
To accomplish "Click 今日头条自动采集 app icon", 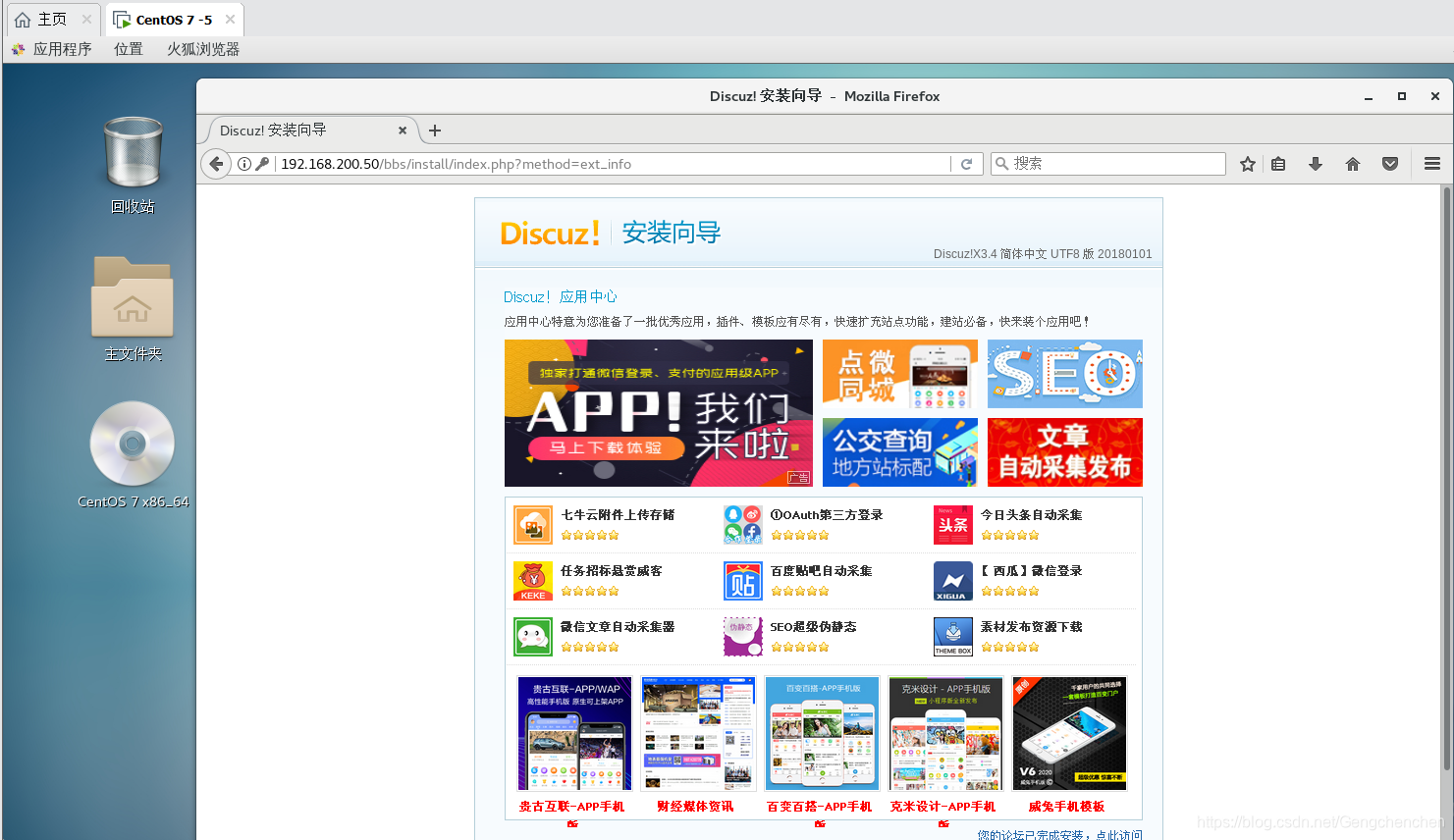I will [x=952, y=525].
